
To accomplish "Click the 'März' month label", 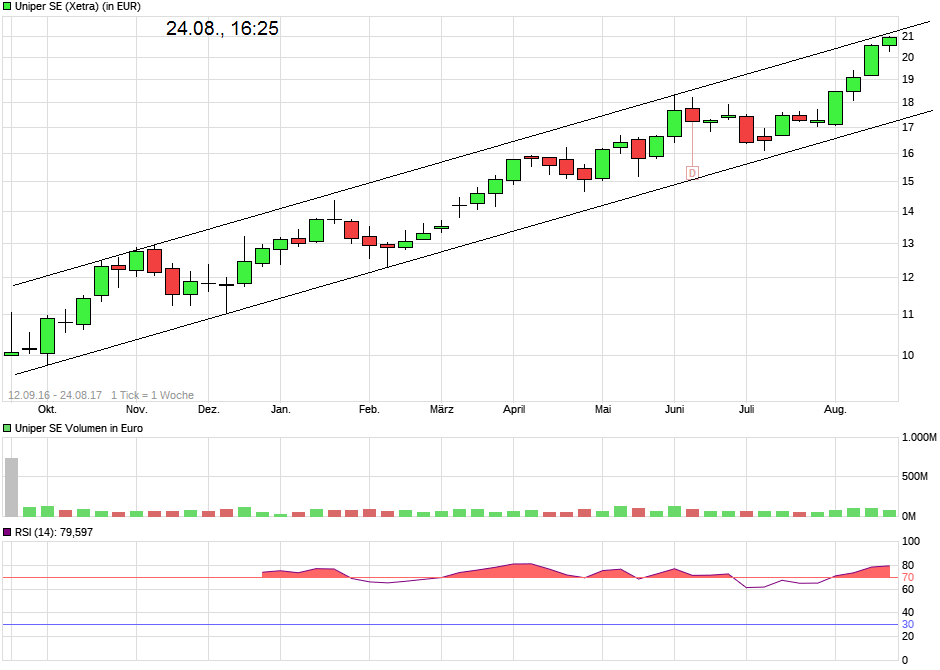I will click(x=442, y=409).
